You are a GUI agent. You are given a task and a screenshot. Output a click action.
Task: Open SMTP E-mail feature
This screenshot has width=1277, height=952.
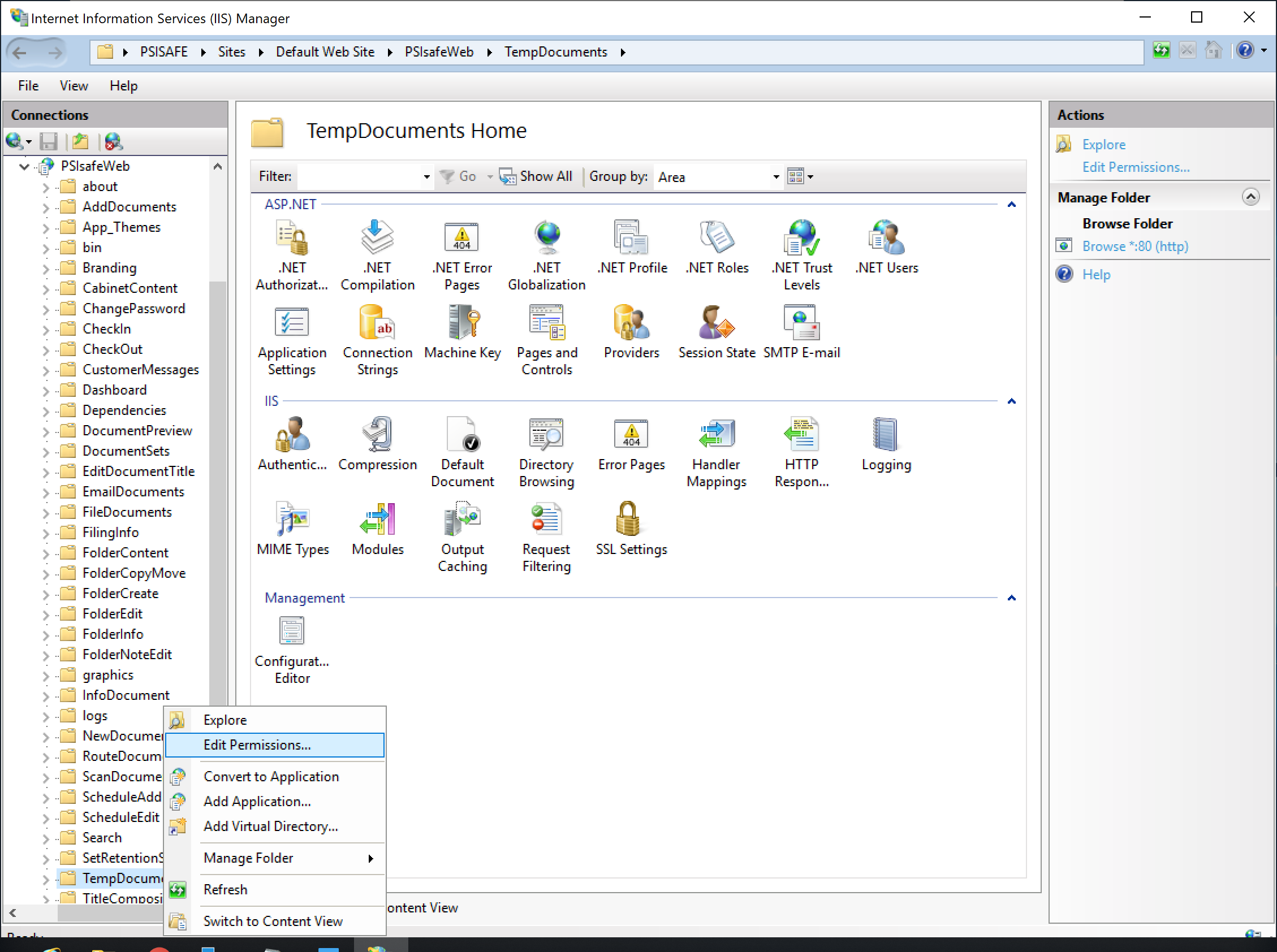[801, 331]
